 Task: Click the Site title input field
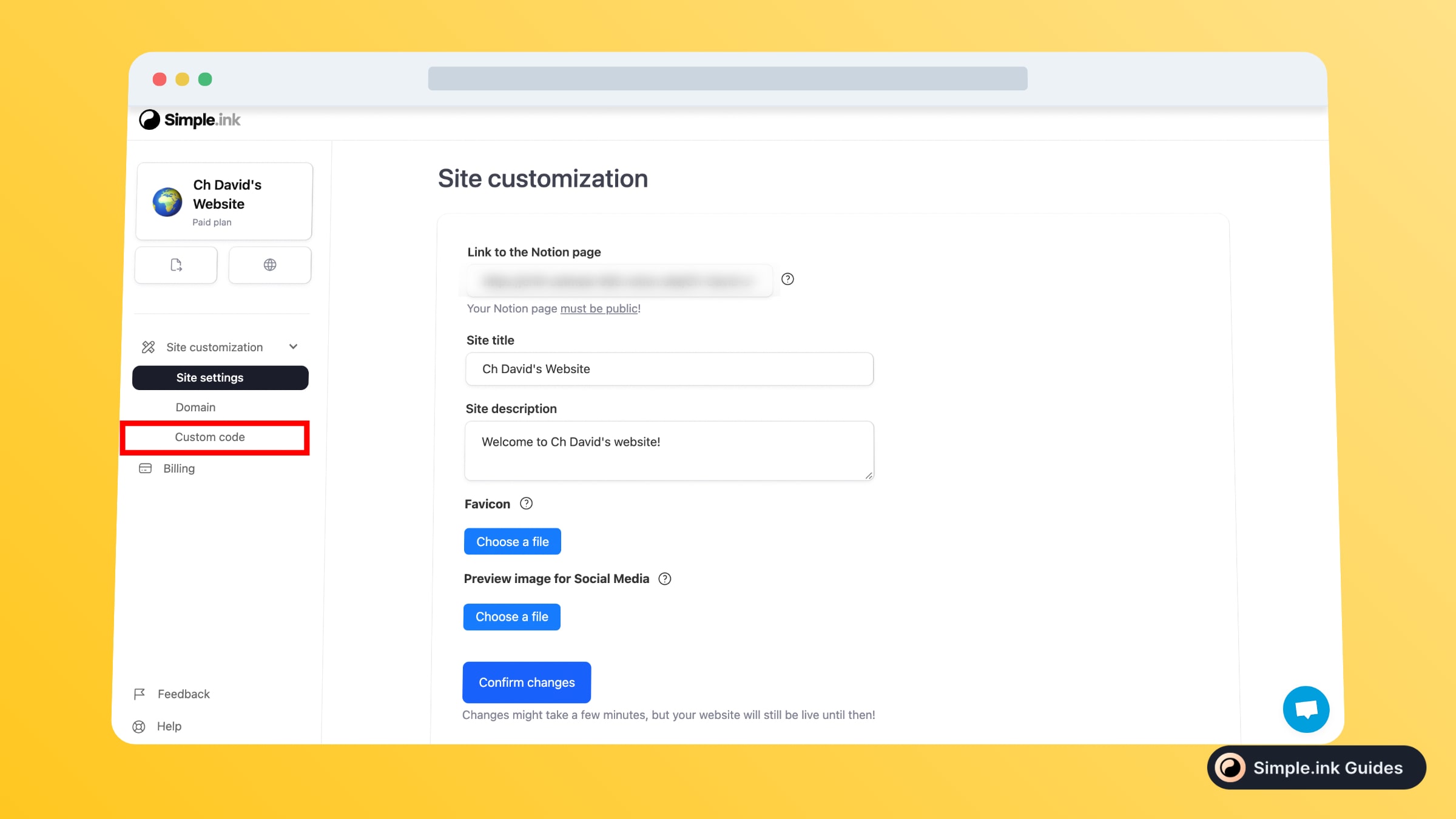pos(668,368)
